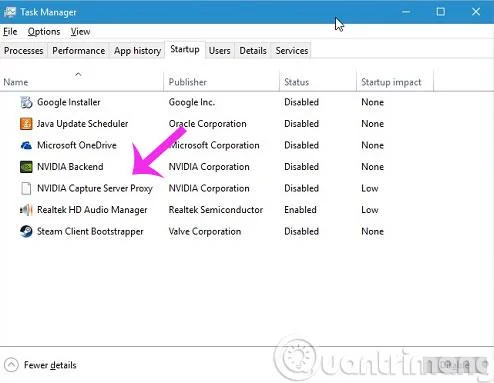
Task: Click Disabled status of Java Update Scheduler
Action: (302, 124)
